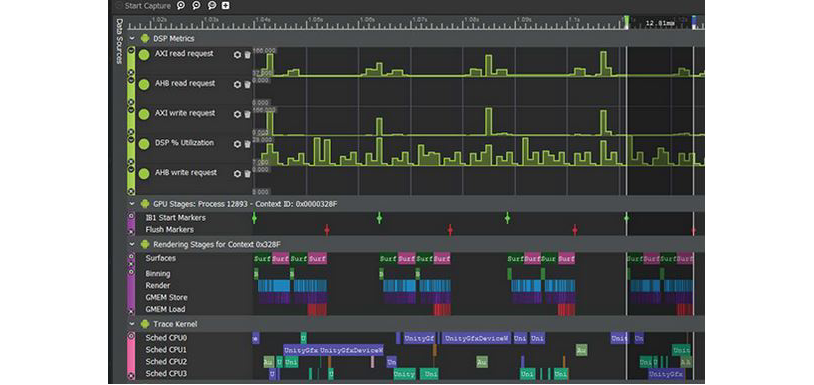This screenshot has height=385, width=814.
Task: Click the Sched CPU0 row label
Action: click(166, 338)
